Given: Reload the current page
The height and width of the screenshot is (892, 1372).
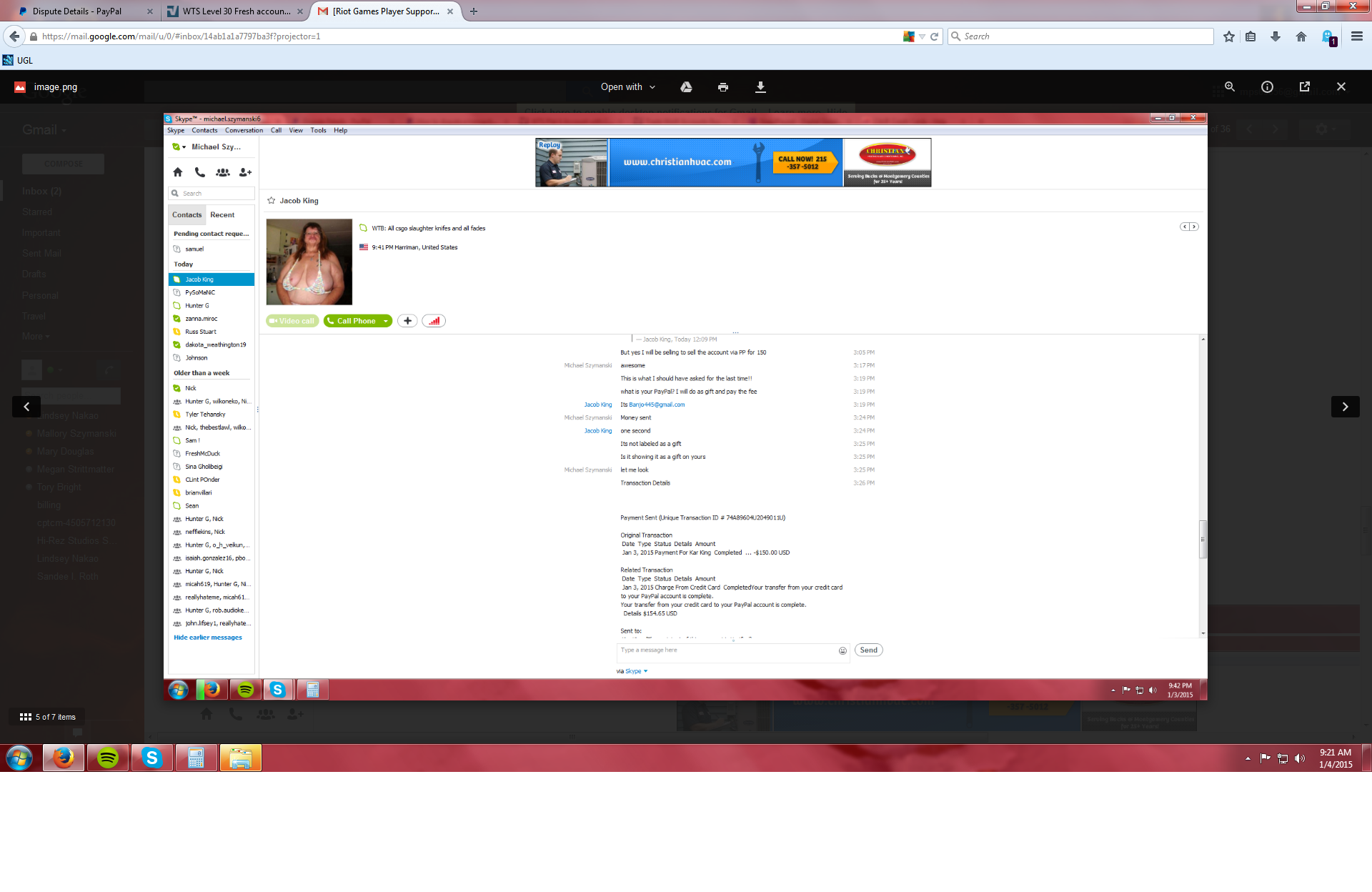Looking at the screenshot, I should coord(934,36).
